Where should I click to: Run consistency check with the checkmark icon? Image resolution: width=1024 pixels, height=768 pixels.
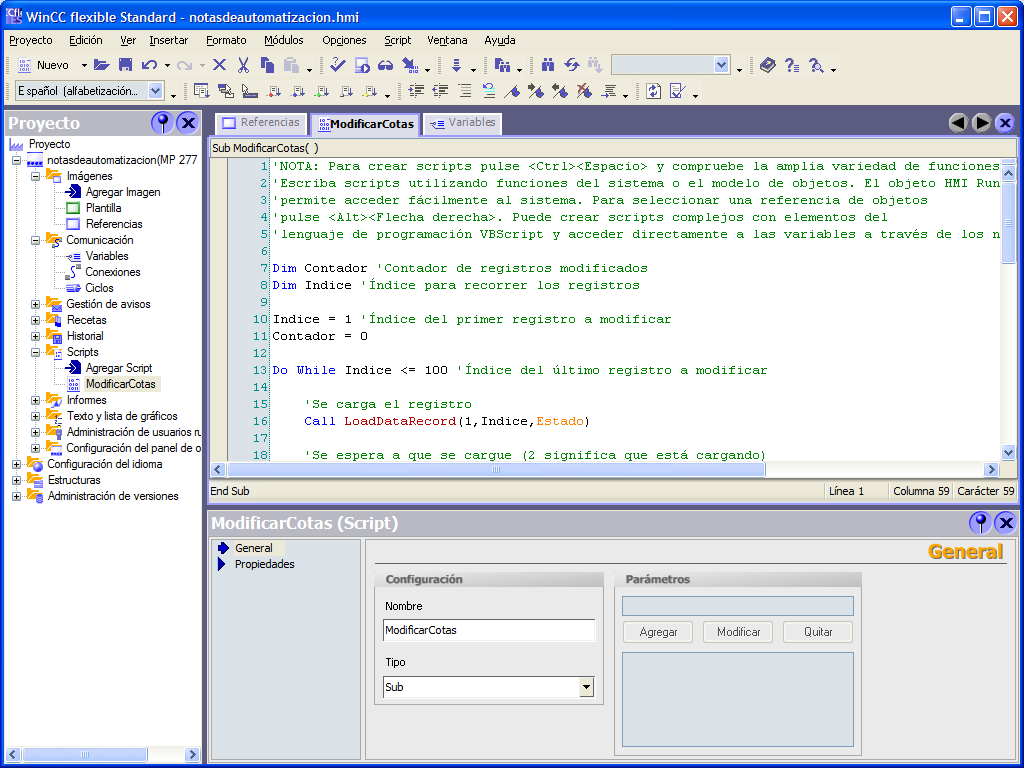[x=337, y=64]
